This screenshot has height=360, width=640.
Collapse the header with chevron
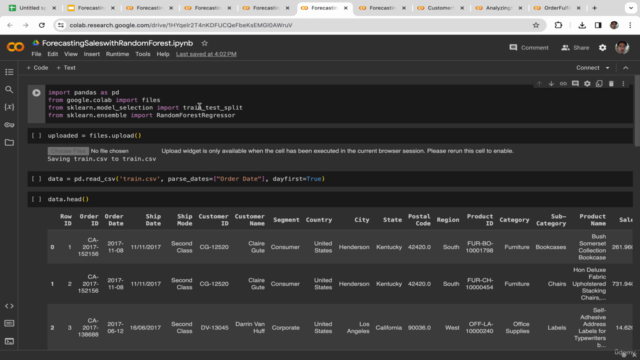click(x=626, y=68)
